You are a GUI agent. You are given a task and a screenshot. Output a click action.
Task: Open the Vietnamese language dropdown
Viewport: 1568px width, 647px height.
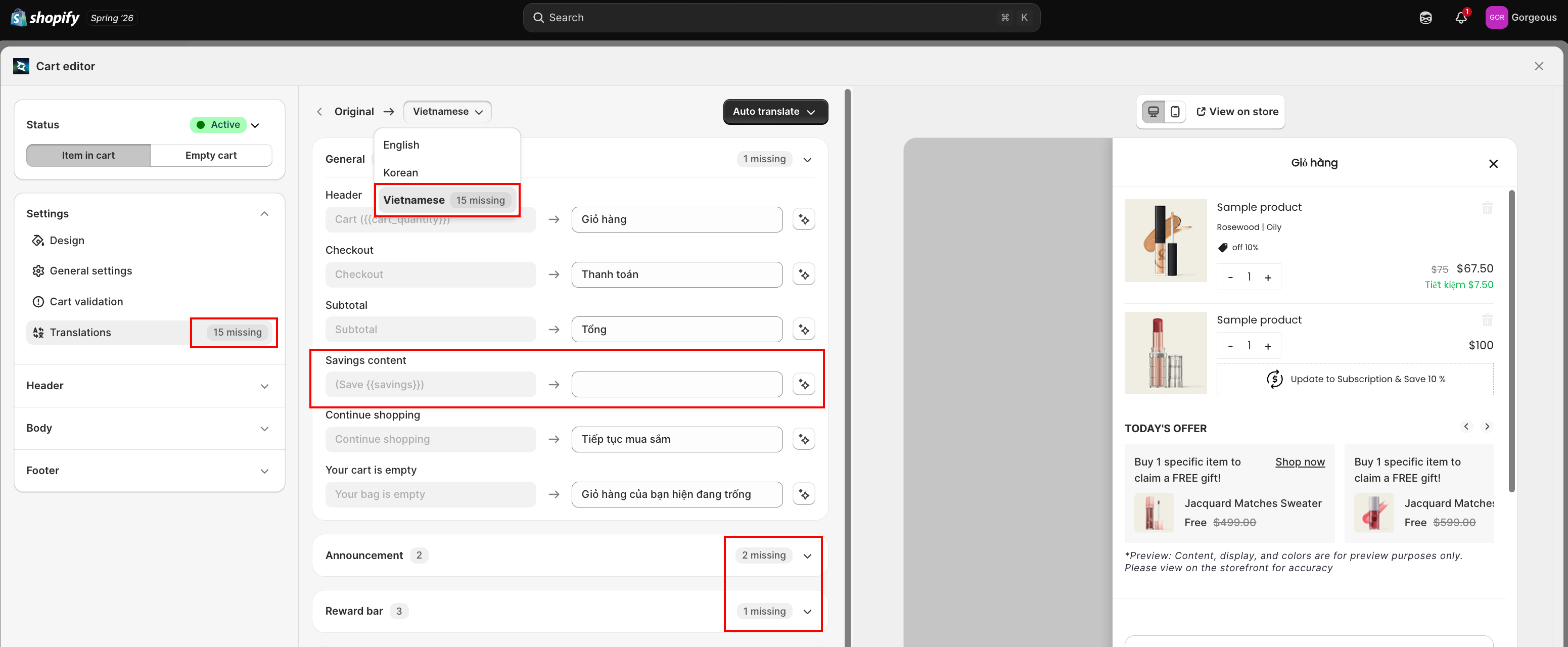[447, 112]
